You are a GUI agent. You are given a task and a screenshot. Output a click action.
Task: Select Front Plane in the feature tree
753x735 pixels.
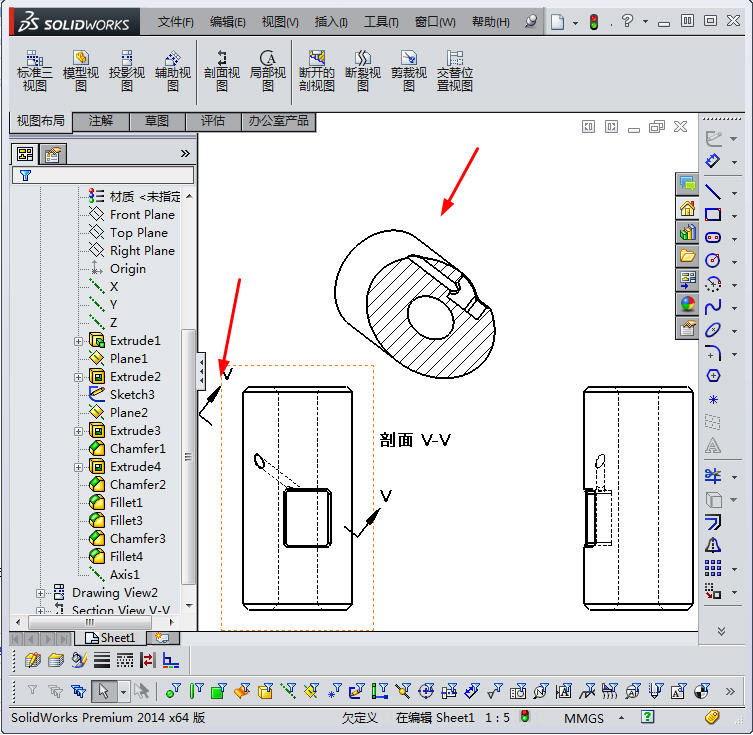[141, 215]
